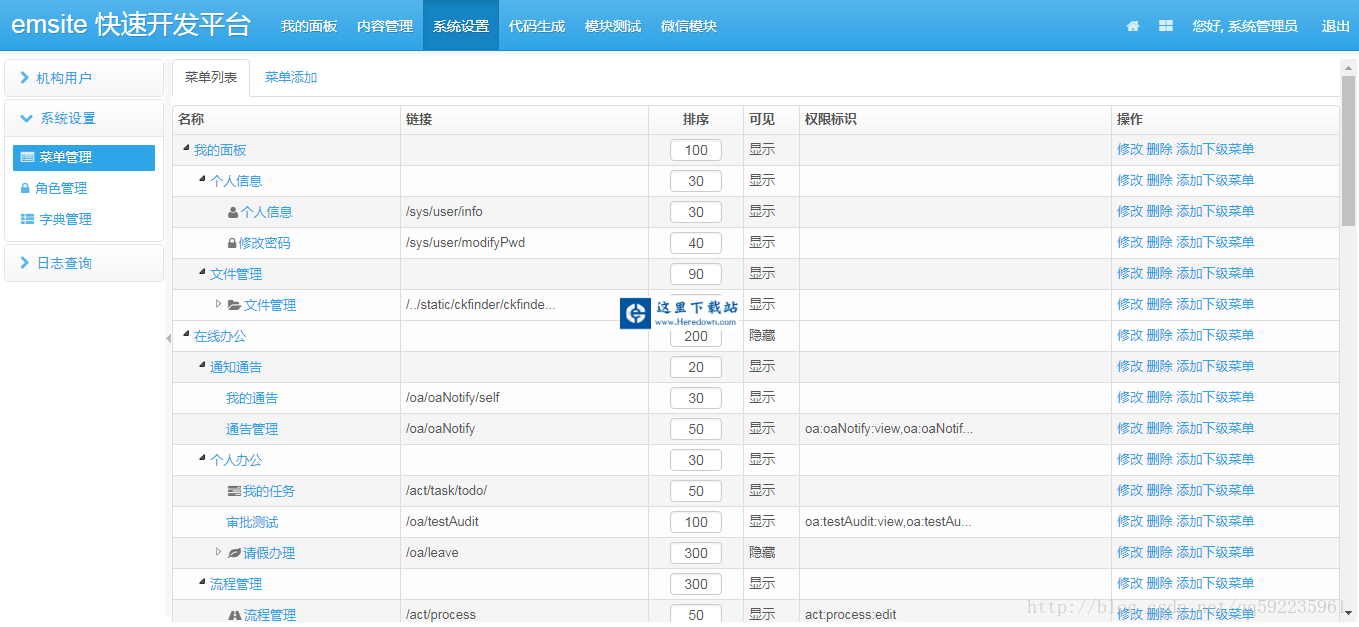1359x627 pixels.
Task: Click 退出 to log out
Action: coord(1335,26)
